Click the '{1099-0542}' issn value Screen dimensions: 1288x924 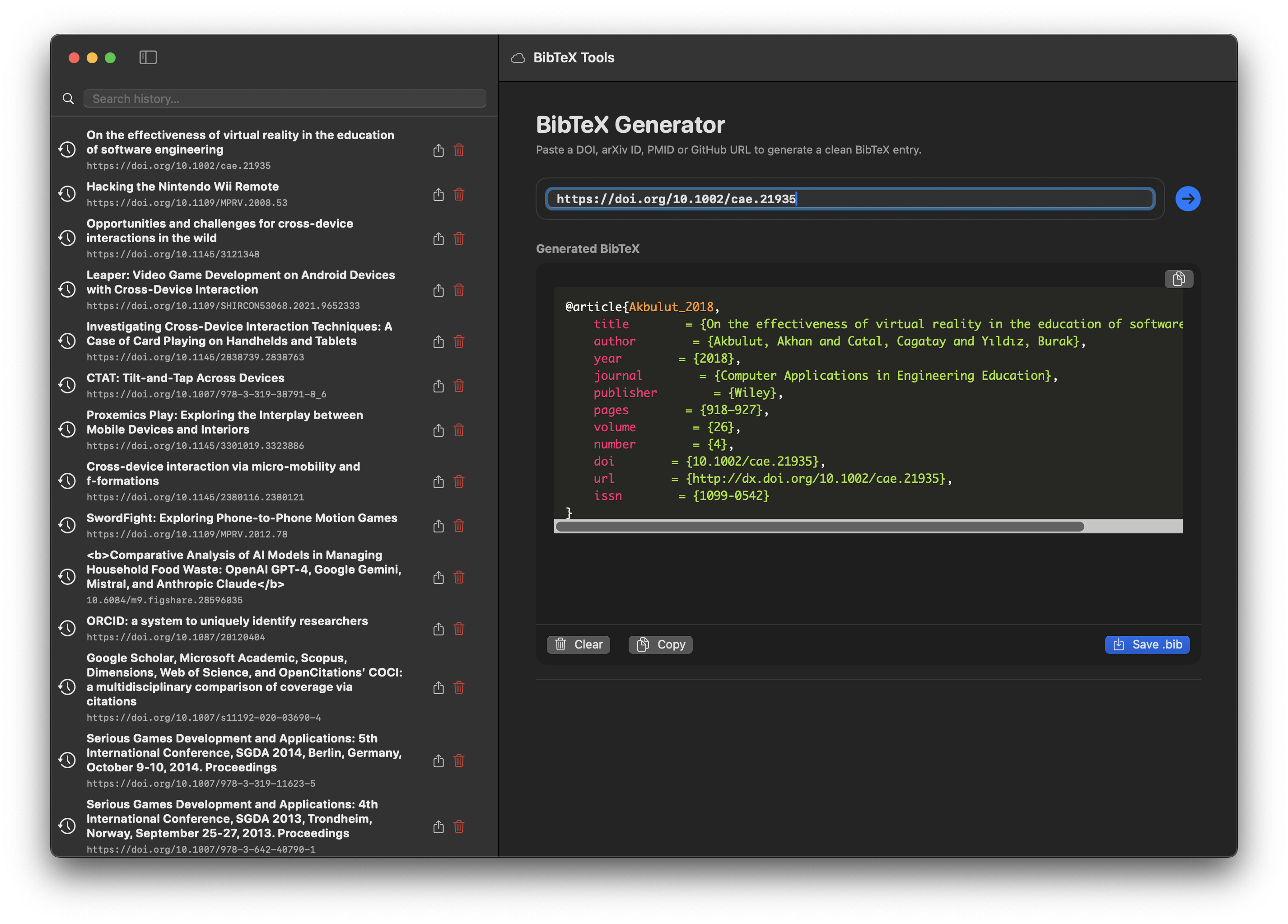(731, 496)
